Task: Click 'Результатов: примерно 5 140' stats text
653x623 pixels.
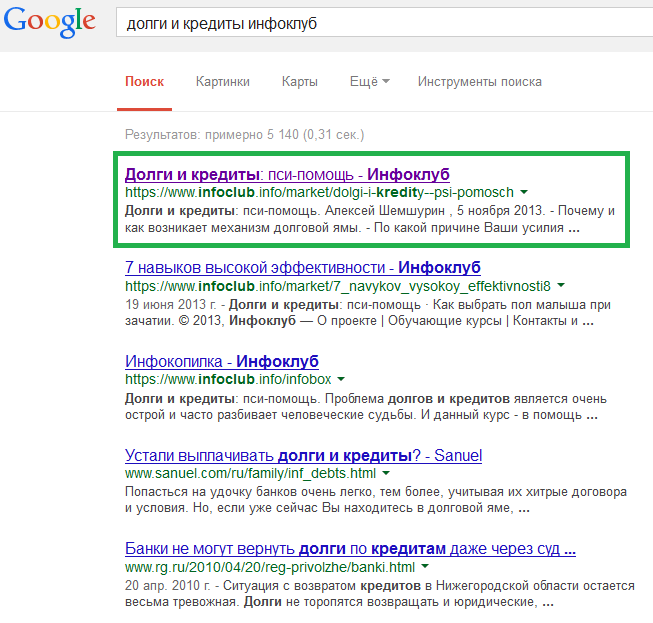Action: point(244,135)
